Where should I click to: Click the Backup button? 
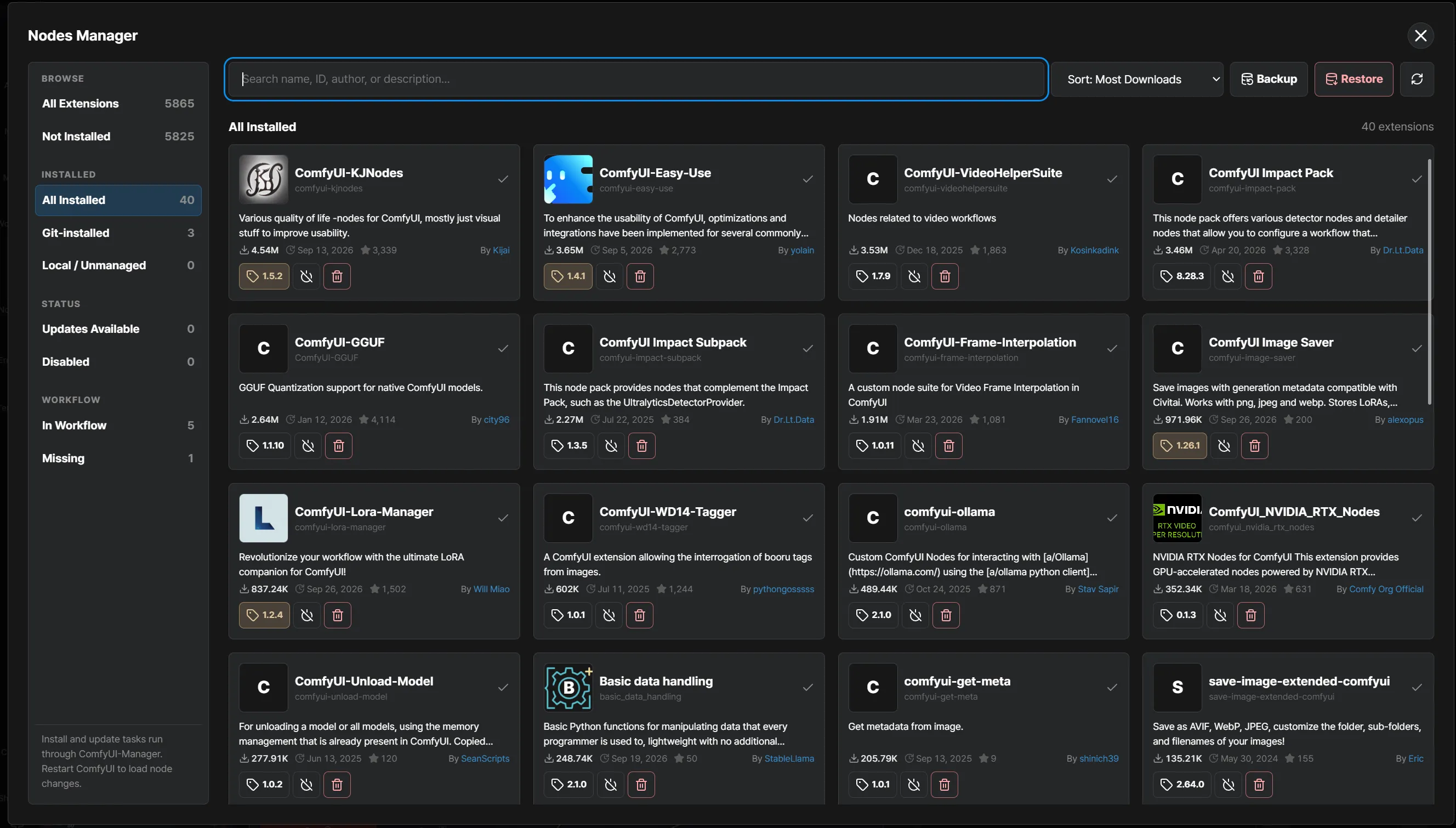coord(1269,79)
